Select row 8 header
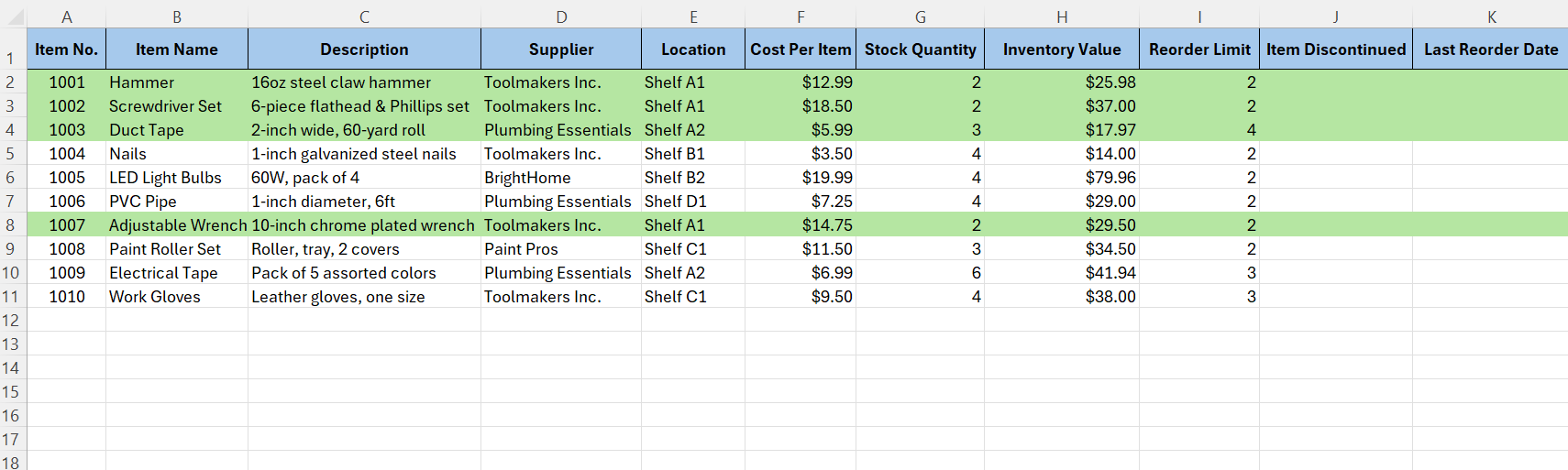 11,225
